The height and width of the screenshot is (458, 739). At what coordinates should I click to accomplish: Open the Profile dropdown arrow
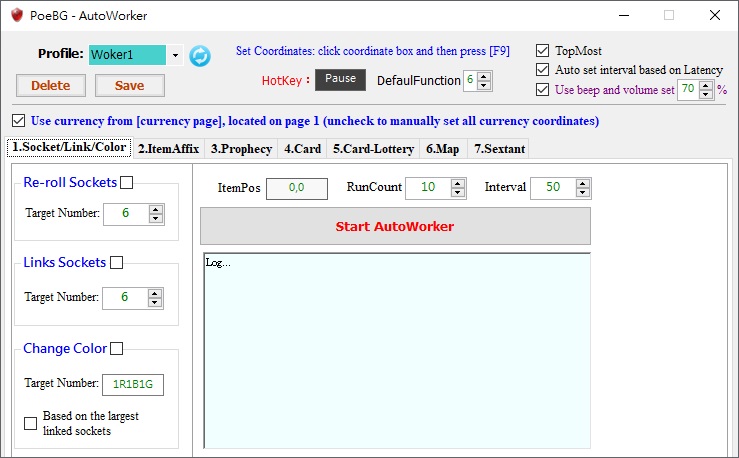(x=175, y=55)
